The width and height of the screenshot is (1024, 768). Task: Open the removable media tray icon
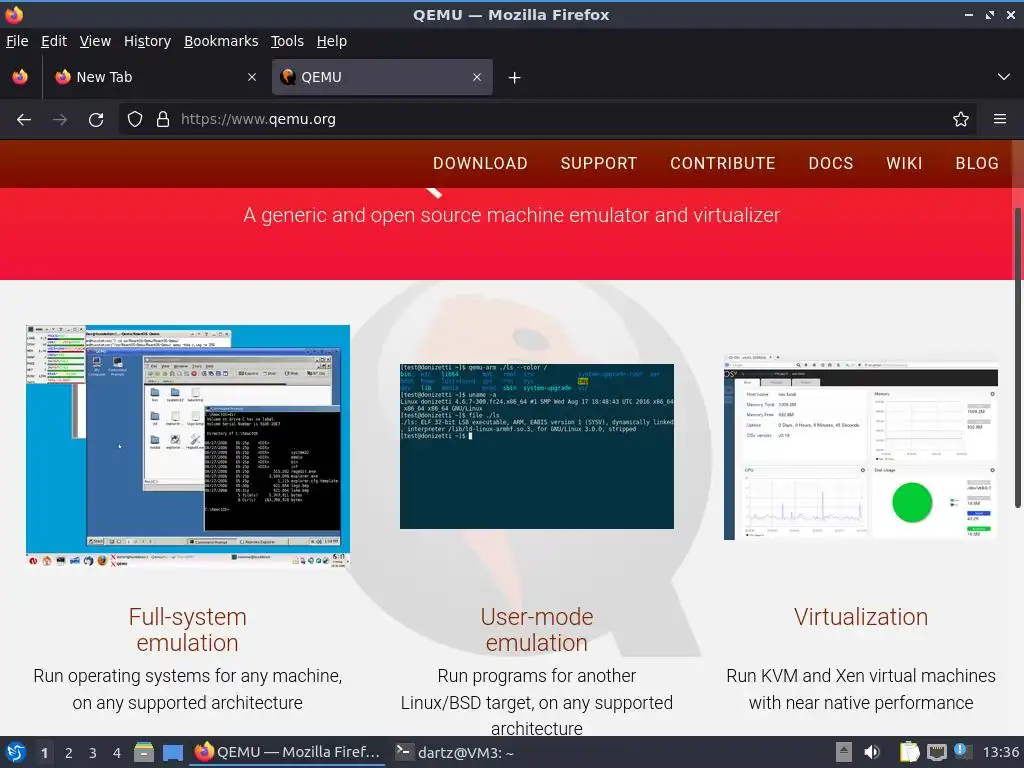[x=844, y=752]
